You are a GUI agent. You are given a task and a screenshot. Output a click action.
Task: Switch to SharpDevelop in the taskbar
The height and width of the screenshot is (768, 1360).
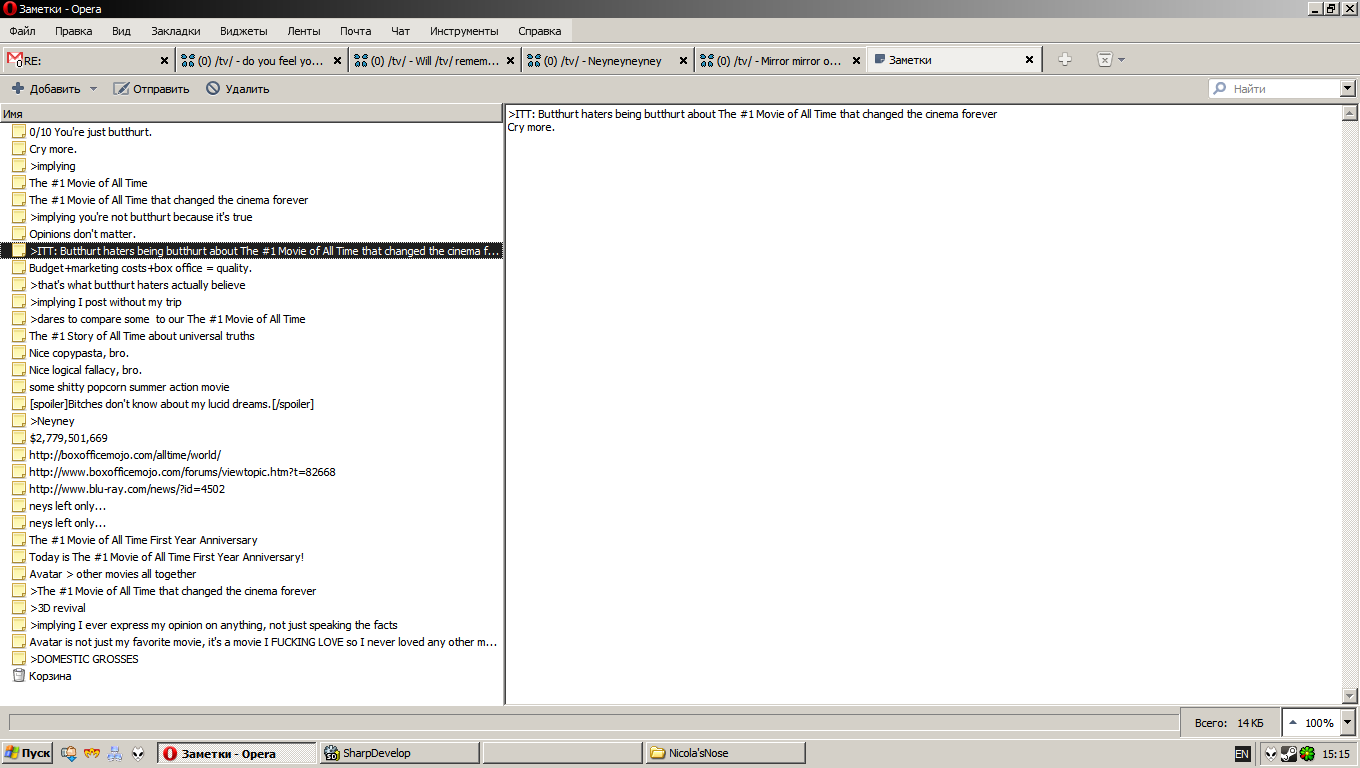(399, 753)
